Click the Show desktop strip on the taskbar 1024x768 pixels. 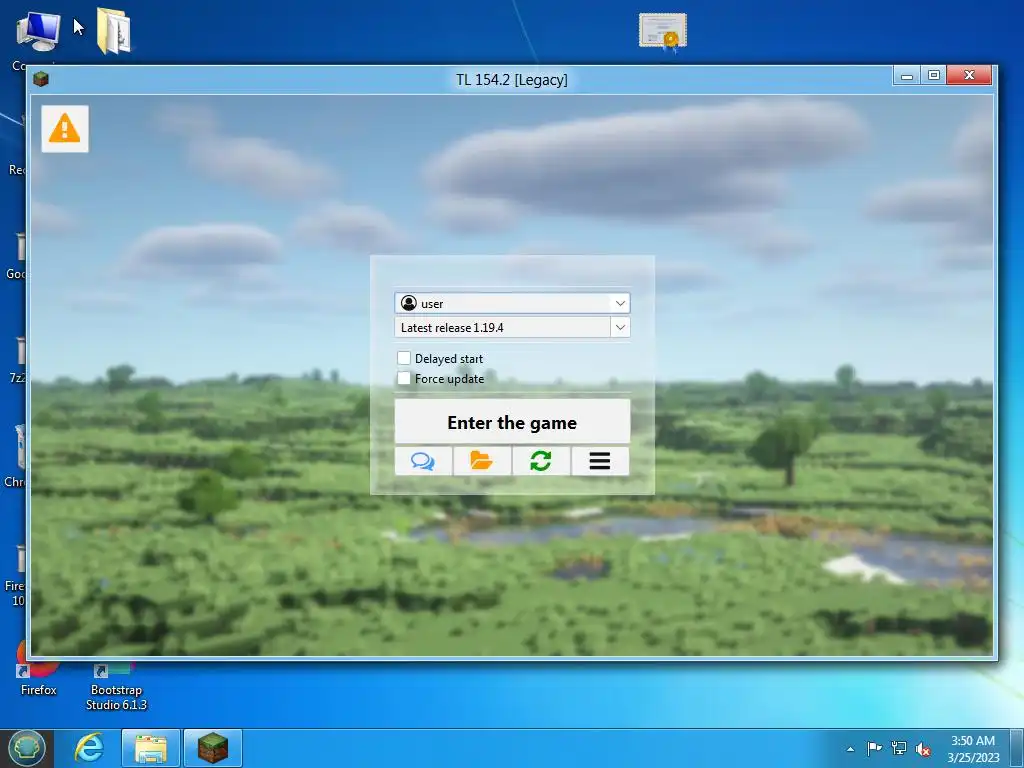pos(1017,748)
